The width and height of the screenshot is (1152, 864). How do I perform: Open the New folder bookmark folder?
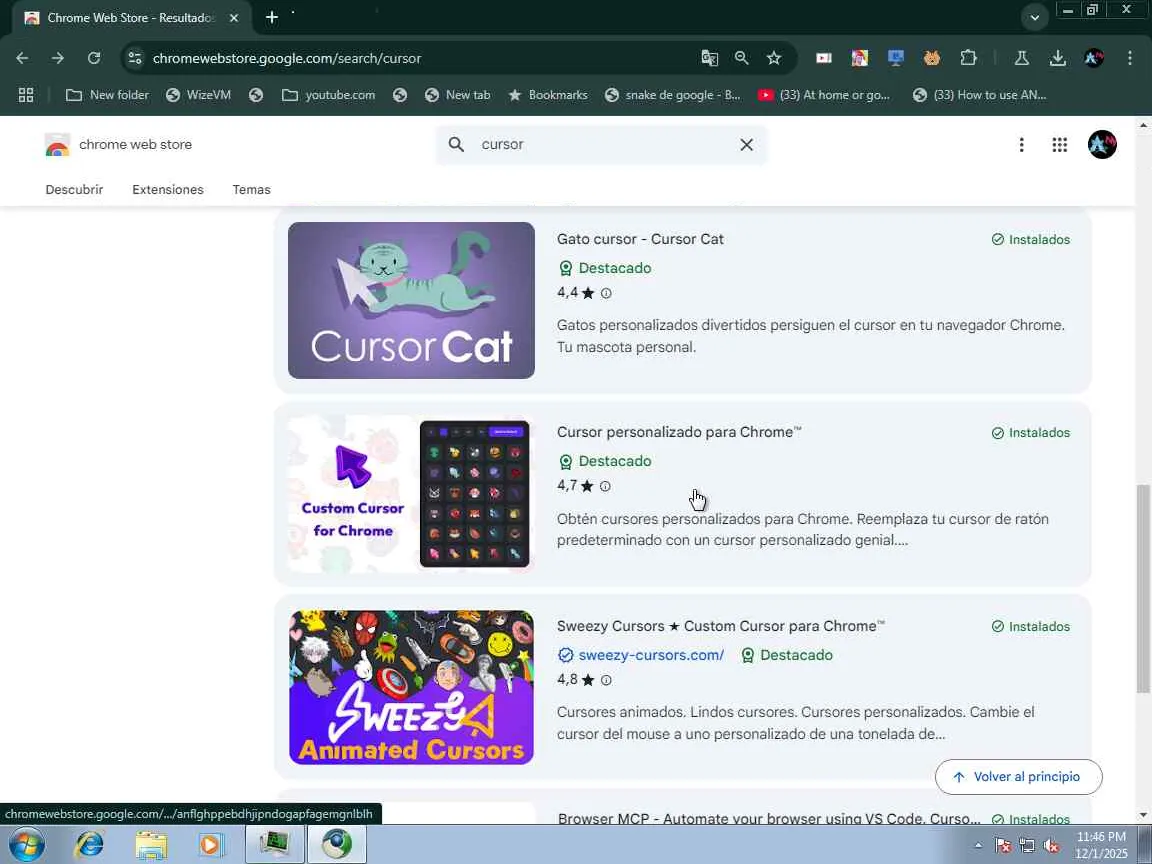pos(107,95)
